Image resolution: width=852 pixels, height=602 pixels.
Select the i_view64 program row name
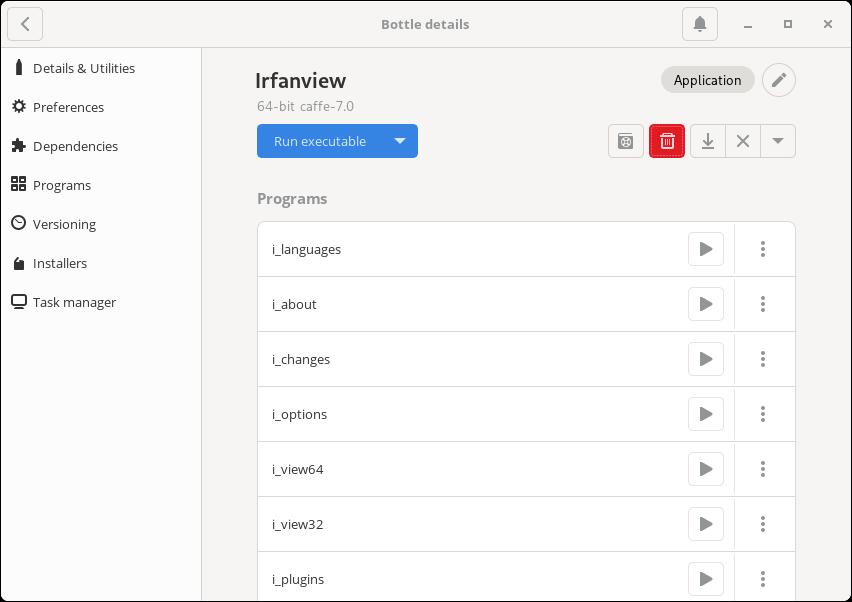298,469
